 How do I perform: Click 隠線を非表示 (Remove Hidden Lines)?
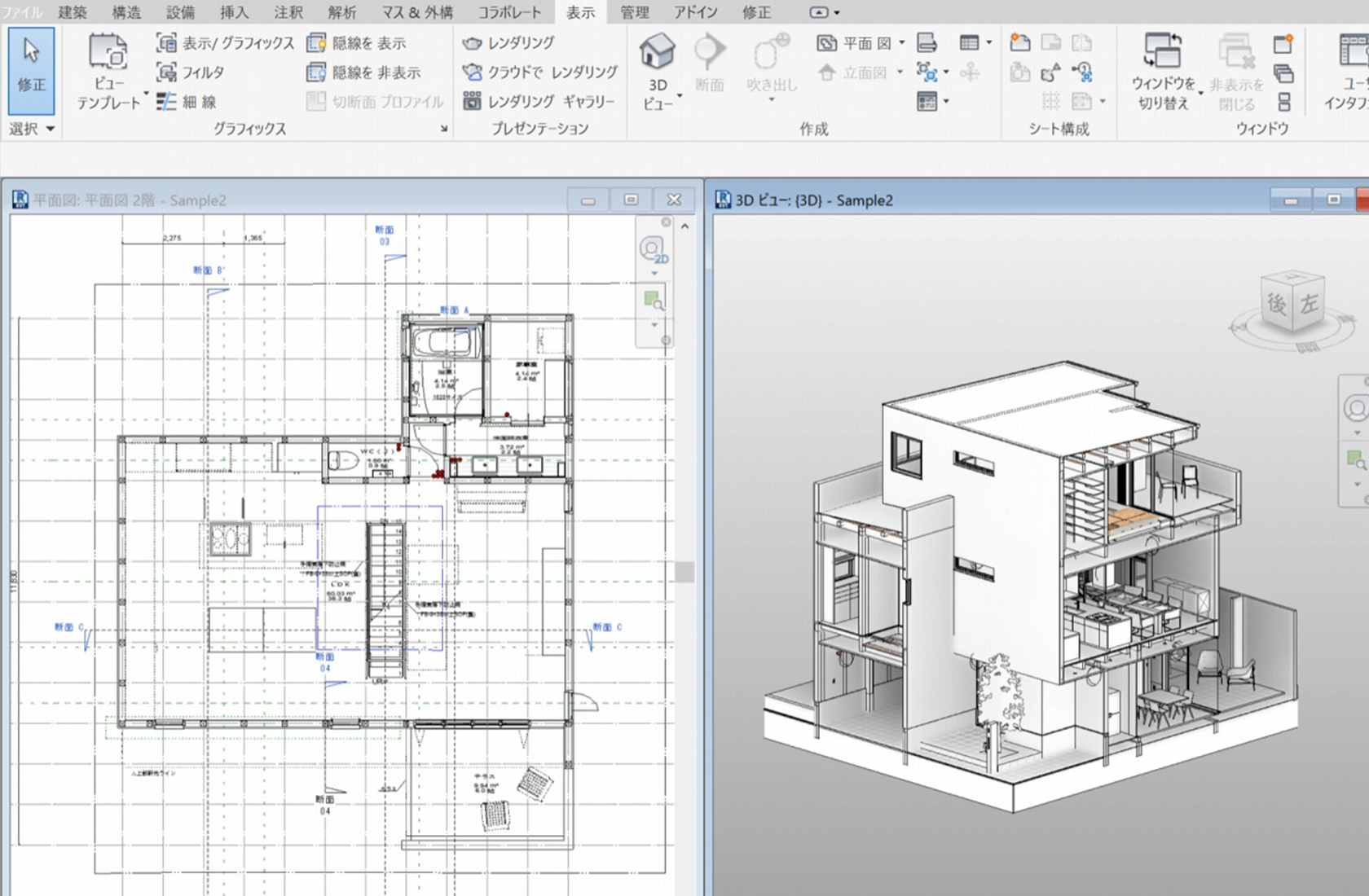tap(363, 72)
